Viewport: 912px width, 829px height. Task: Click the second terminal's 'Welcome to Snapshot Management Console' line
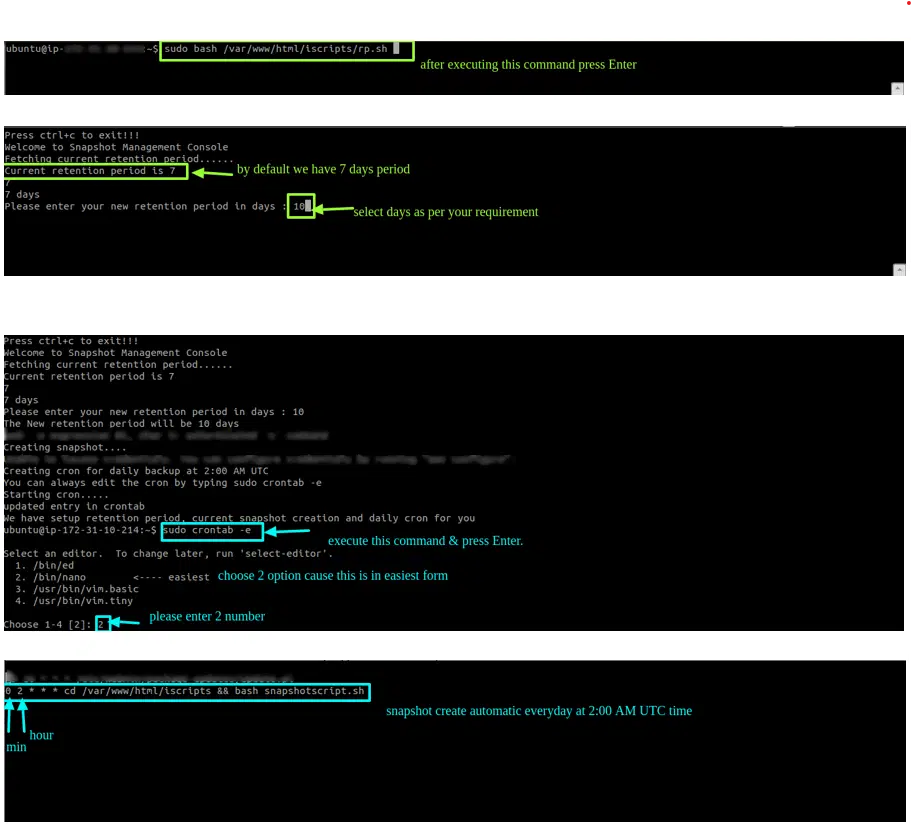(x=116, y=147)
